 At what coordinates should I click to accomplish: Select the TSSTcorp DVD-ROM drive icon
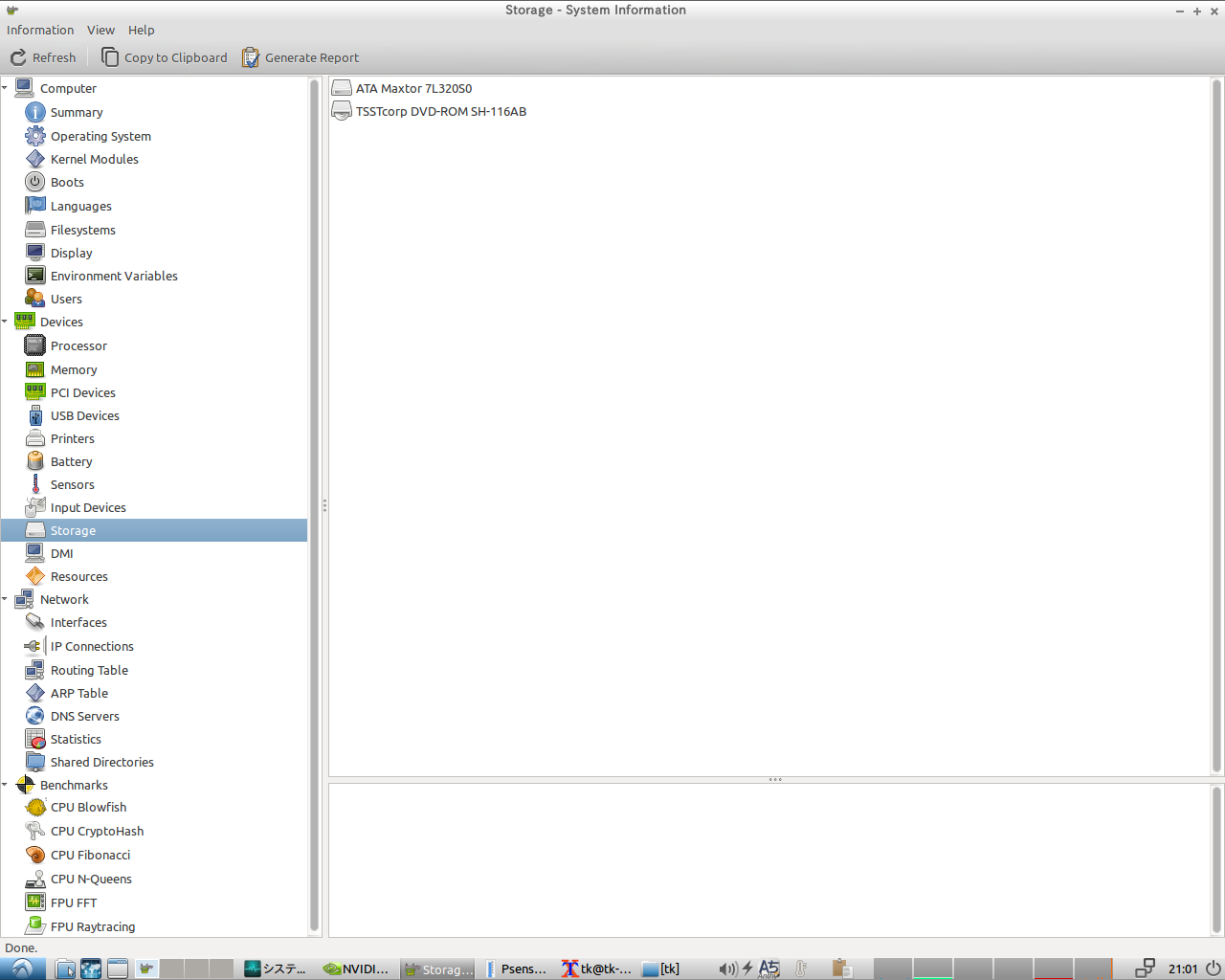point(342,111)
